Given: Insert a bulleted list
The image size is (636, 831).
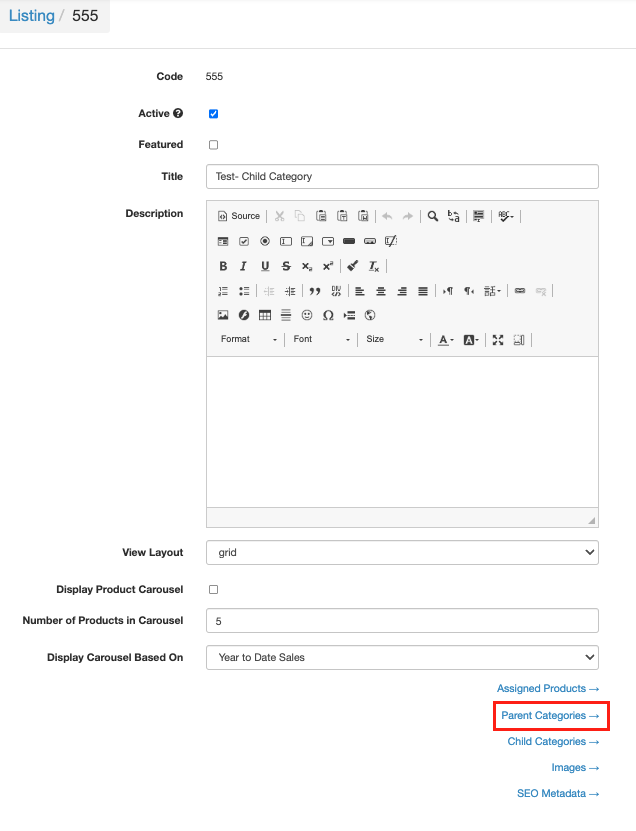Looking at the screenshot, I should coord(244,291).
